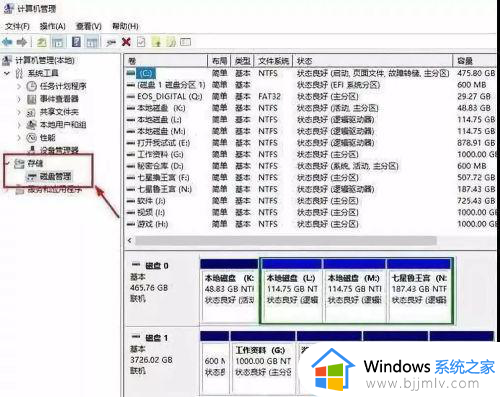Select the 工作资料 (G:) volume row

click(x=310, y=154)
